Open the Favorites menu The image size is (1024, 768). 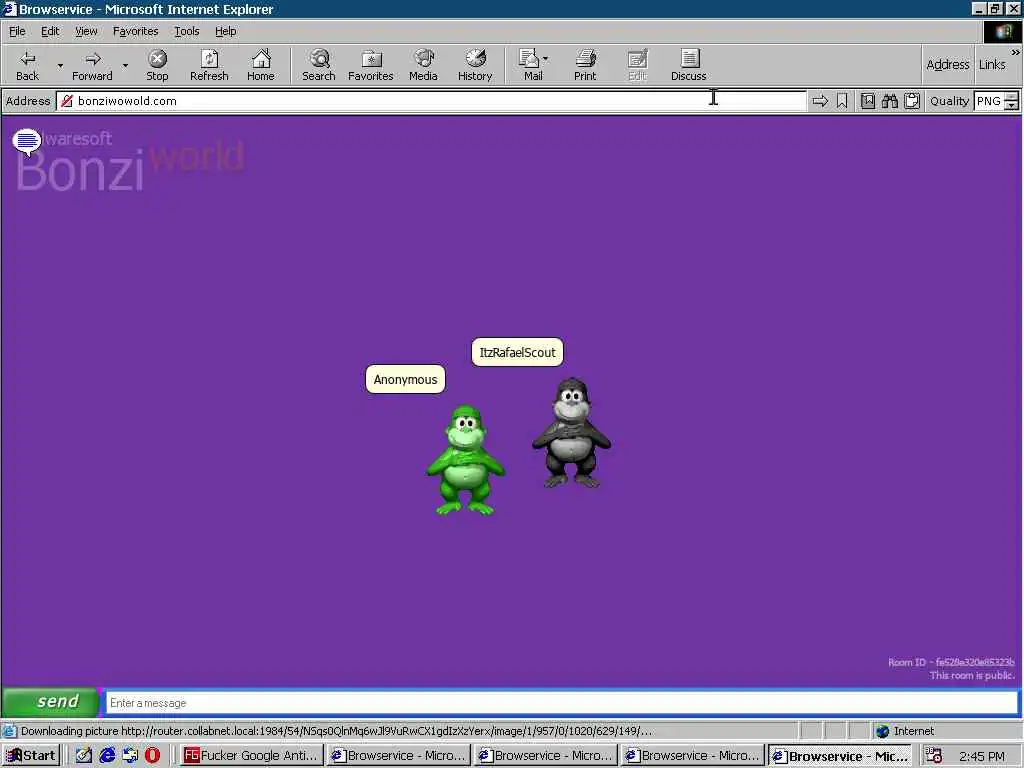[135, 31]
